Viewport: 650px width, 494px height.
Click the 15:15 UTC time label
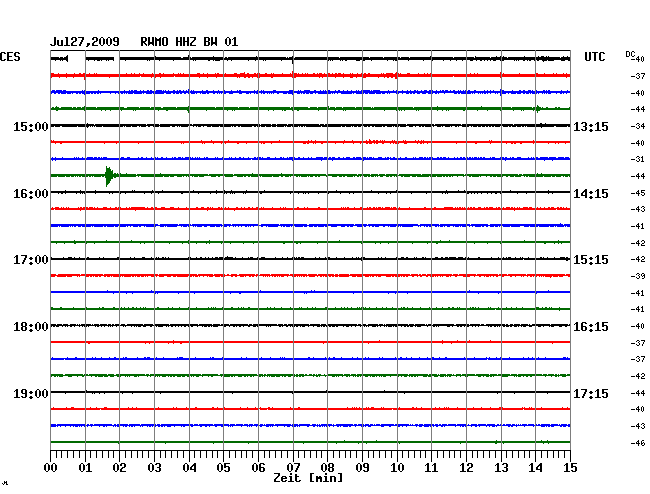coord(591,260)
